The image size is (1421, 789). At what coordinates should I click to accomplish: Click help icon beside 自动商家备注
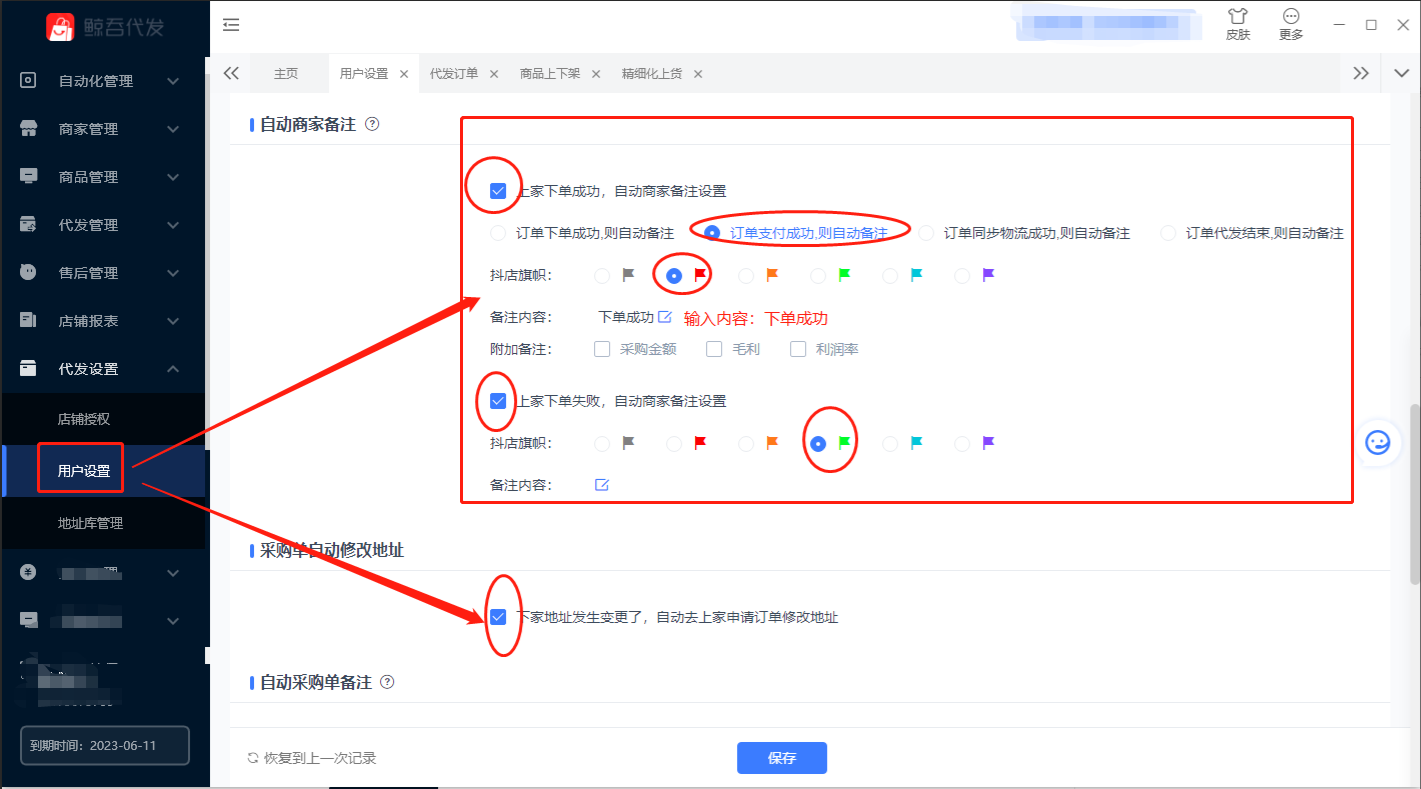(x=372, y=125)
